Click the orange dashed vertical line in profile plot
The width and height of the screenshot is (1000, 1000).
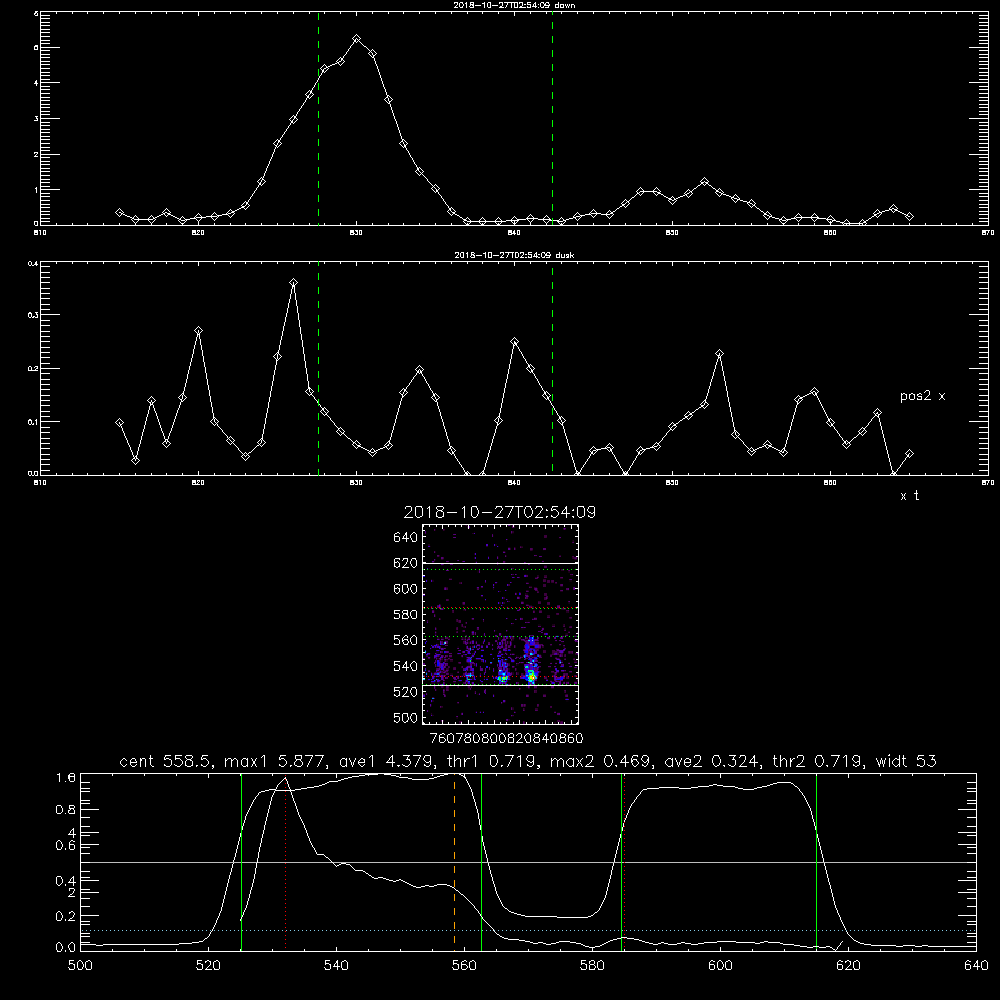point(455,861)
